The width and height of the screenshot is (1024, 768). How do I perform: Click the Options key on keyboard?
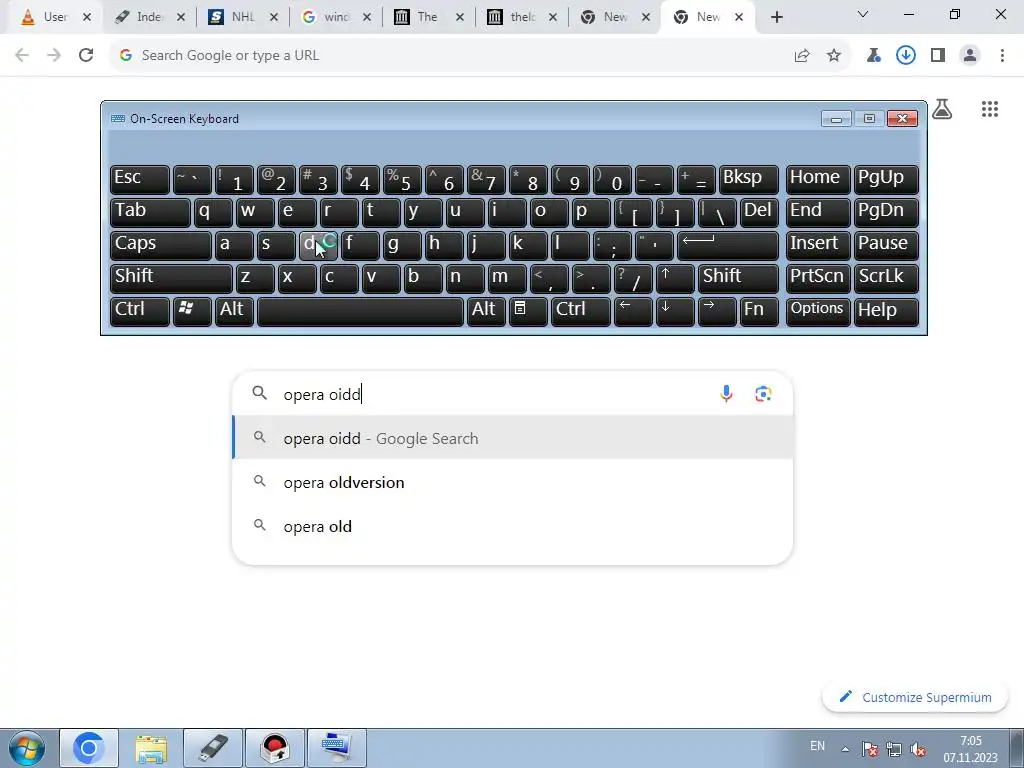coord(817,311)
